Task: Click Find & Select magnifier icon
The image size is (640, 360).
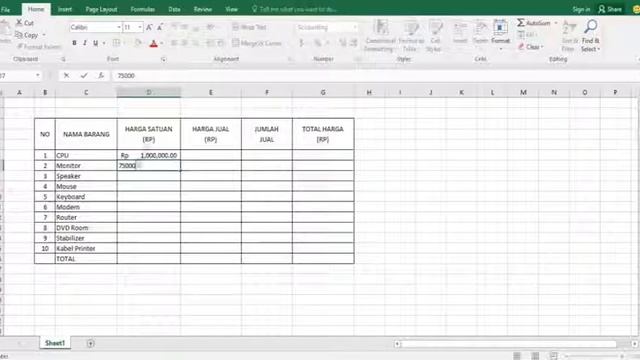Action: click(x=591, y=27)
